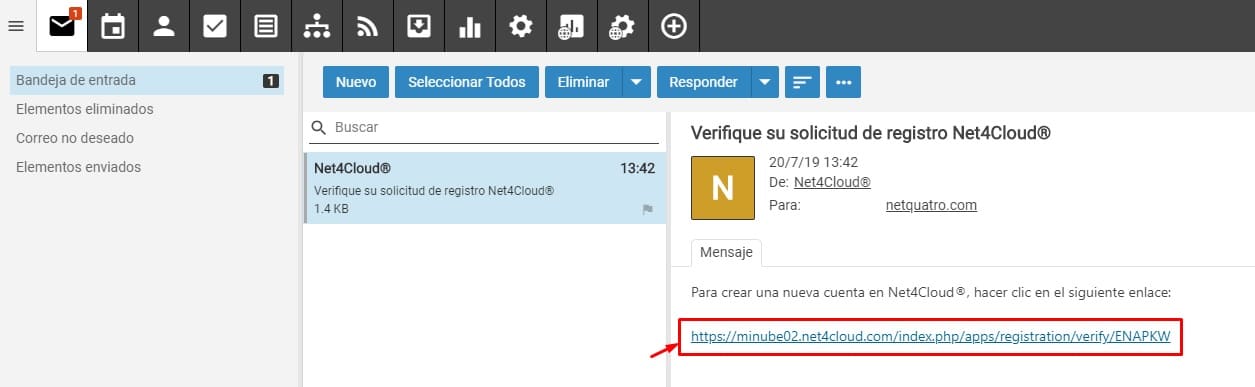The image size is (1255, 387).
Task: Click the Eliminar button
Action: pyautogui.click(x=584, y=82)
